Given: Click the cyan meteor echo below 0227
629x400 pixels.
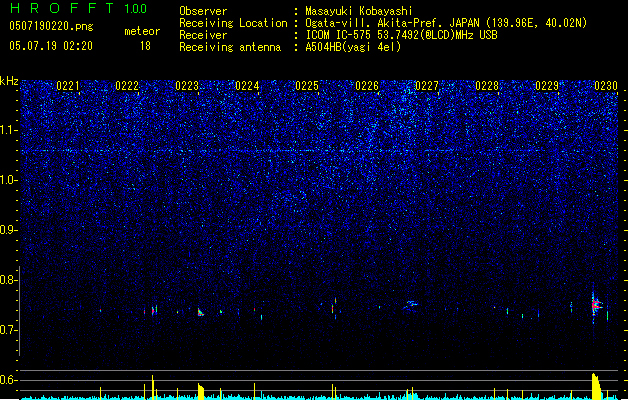Looking at the screenshot, I should tap(411, 305).
